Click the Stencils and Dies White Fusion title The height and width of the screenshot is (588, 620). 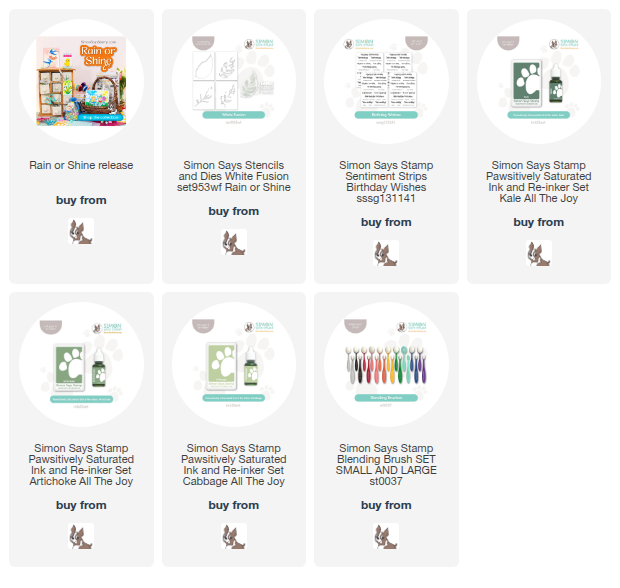(234, 176)
